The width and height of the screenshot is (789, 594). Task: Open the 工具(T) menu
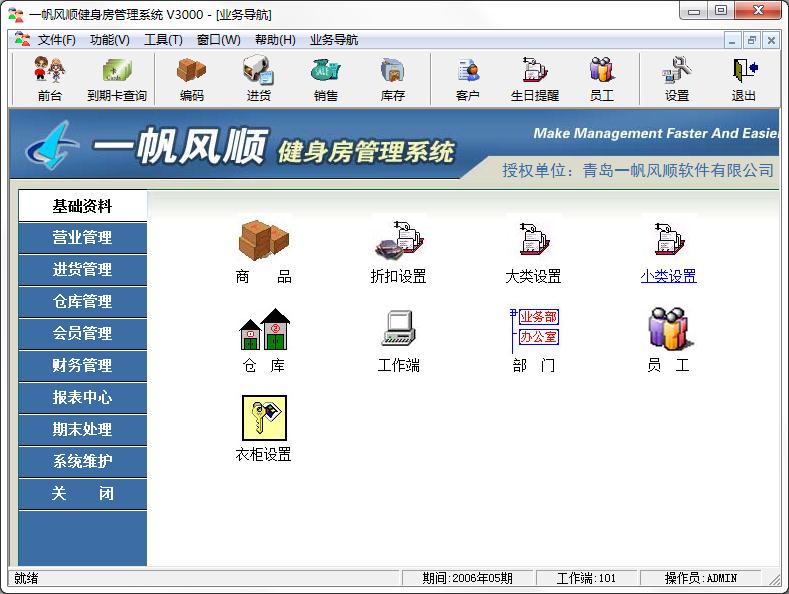[x=163, y=40]
